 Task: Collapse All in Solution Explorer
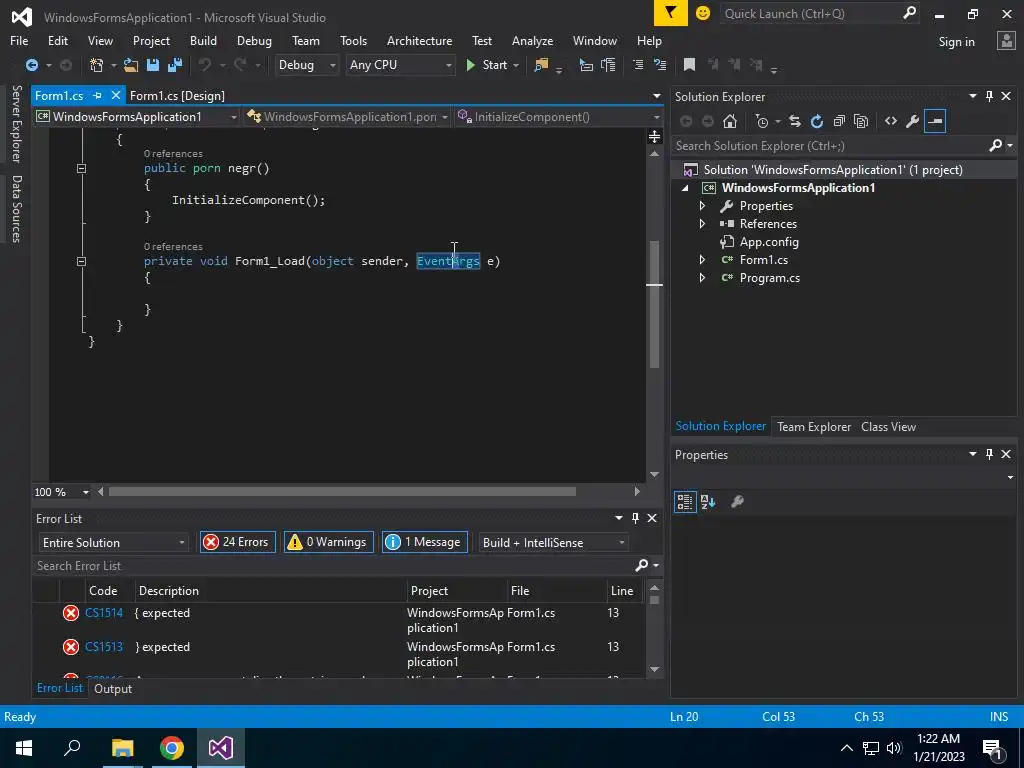(839, 121)
